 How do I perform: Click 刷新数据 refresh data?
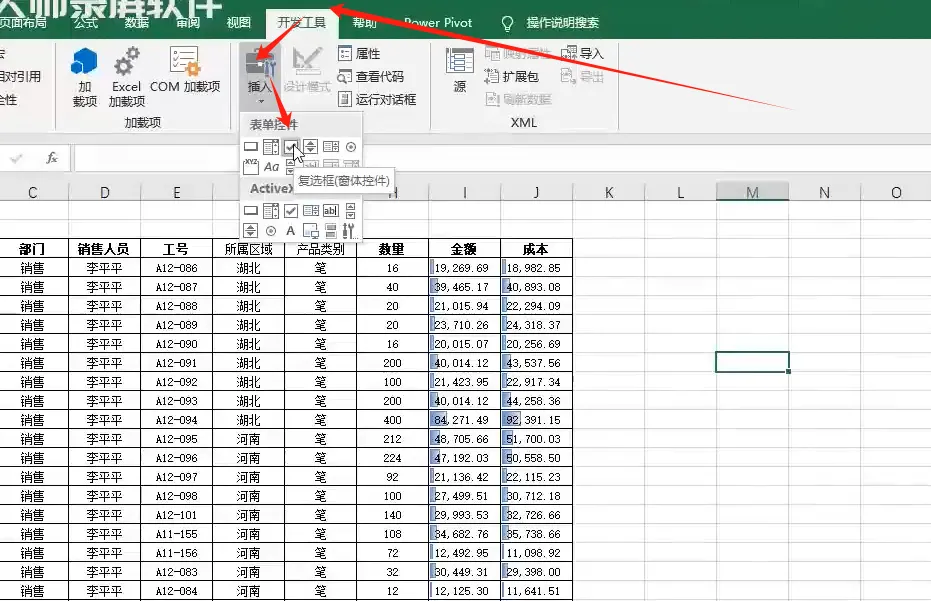coord(518,99)
